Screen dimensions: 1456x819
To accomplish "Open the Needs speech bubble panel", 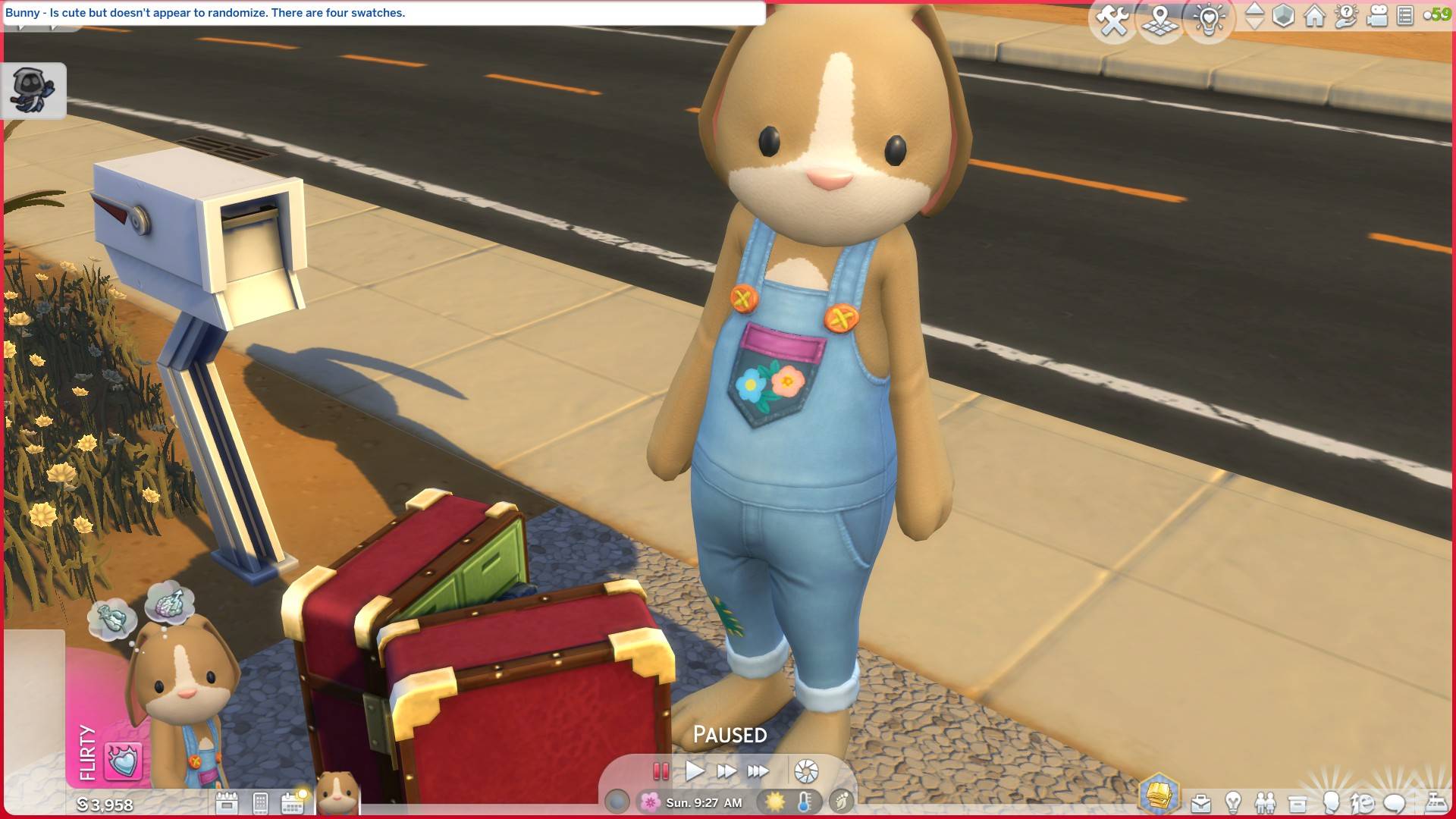I will click(x=1395, y=802).
